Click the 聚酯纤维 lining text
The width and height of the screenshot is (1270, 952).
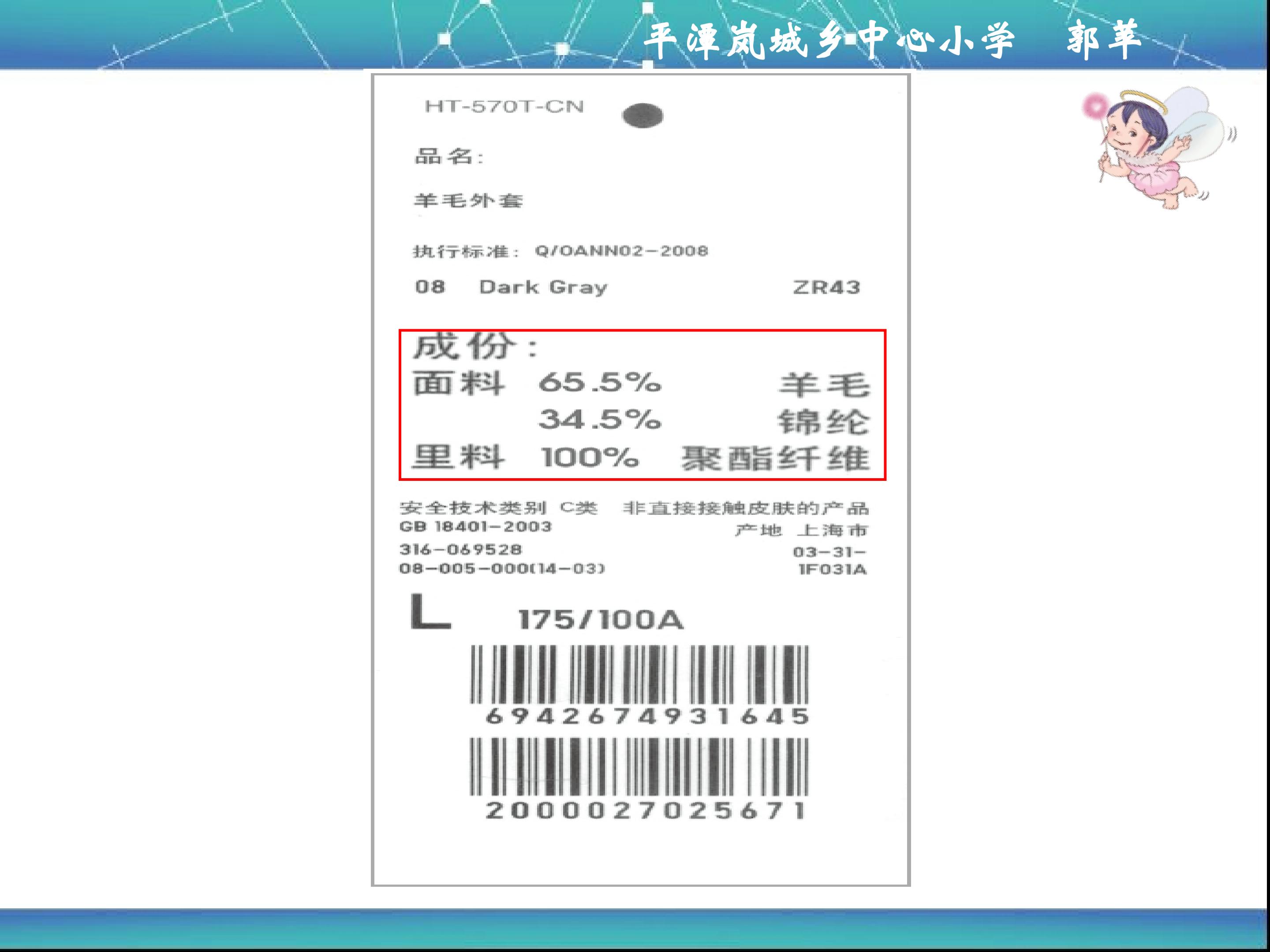(775, 458)
